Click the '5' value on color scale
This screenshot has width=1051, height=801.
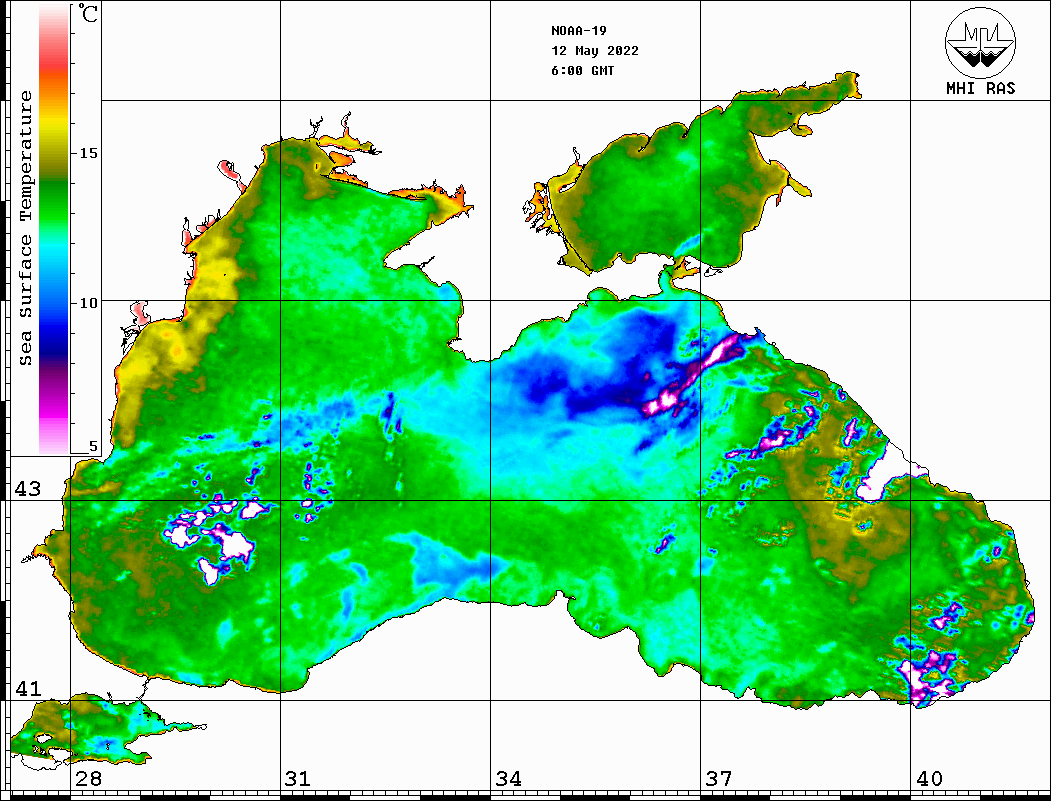coord(93,446)
